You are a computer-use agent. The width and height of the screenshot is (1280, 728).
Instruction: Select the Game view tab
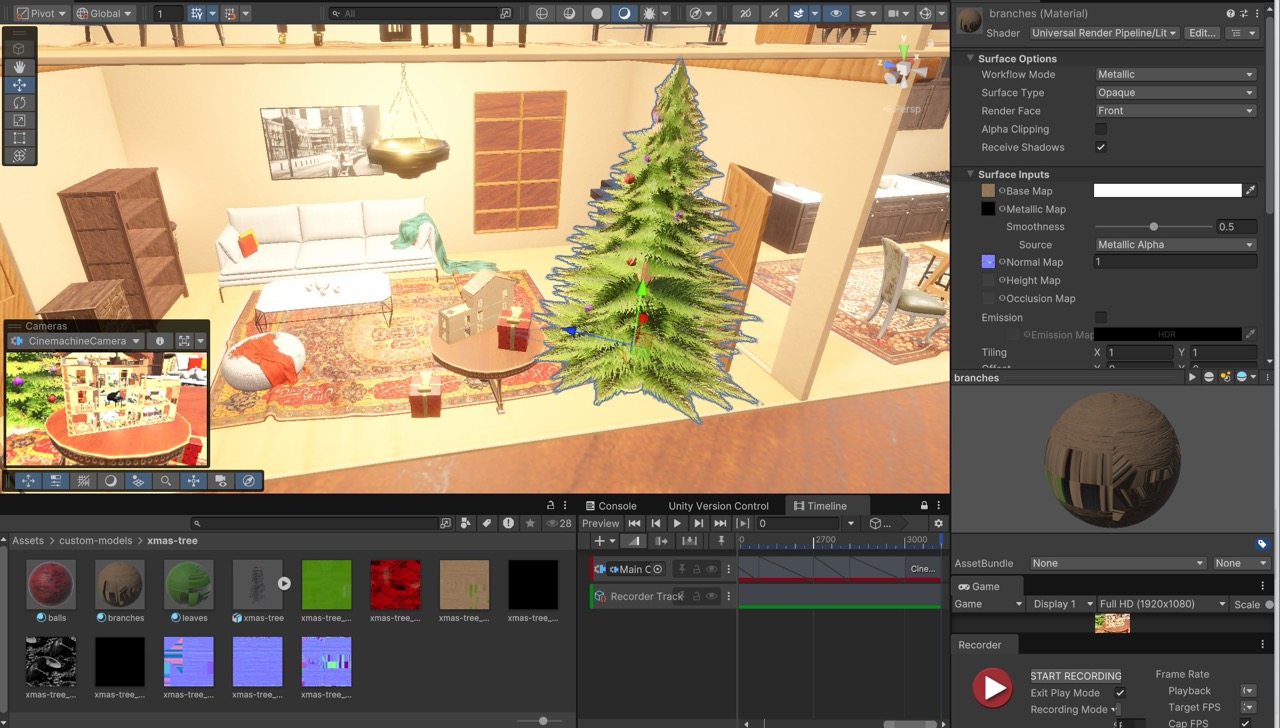point(978,587)
